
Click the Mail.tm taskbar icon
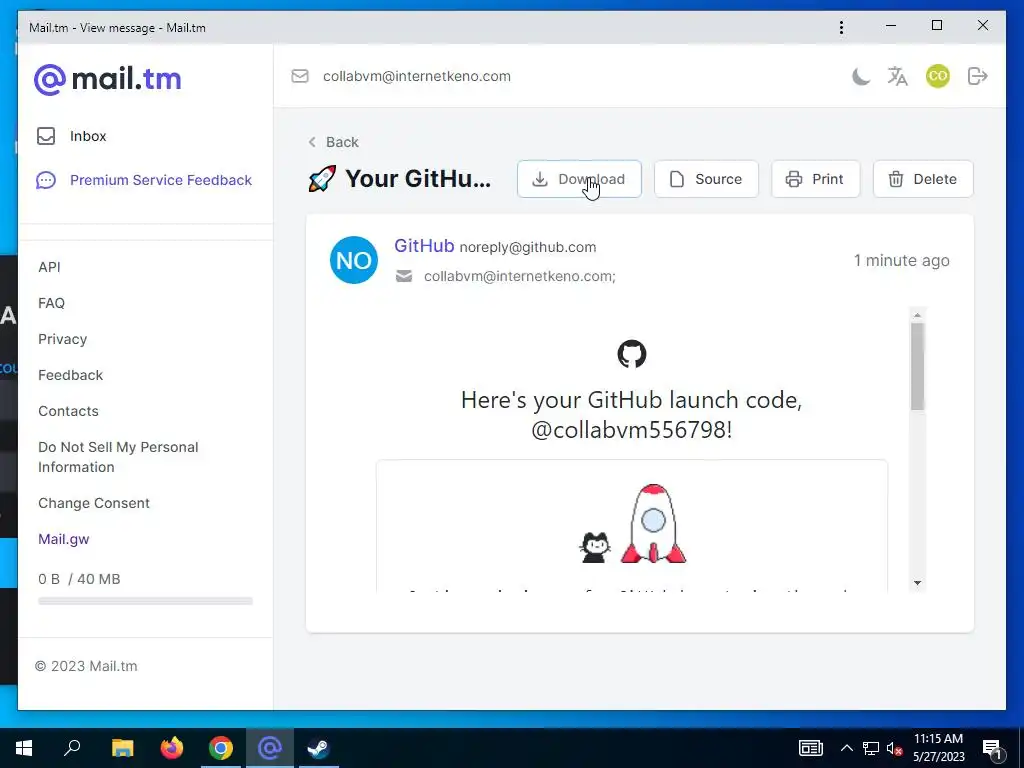(x=270, y=748)
